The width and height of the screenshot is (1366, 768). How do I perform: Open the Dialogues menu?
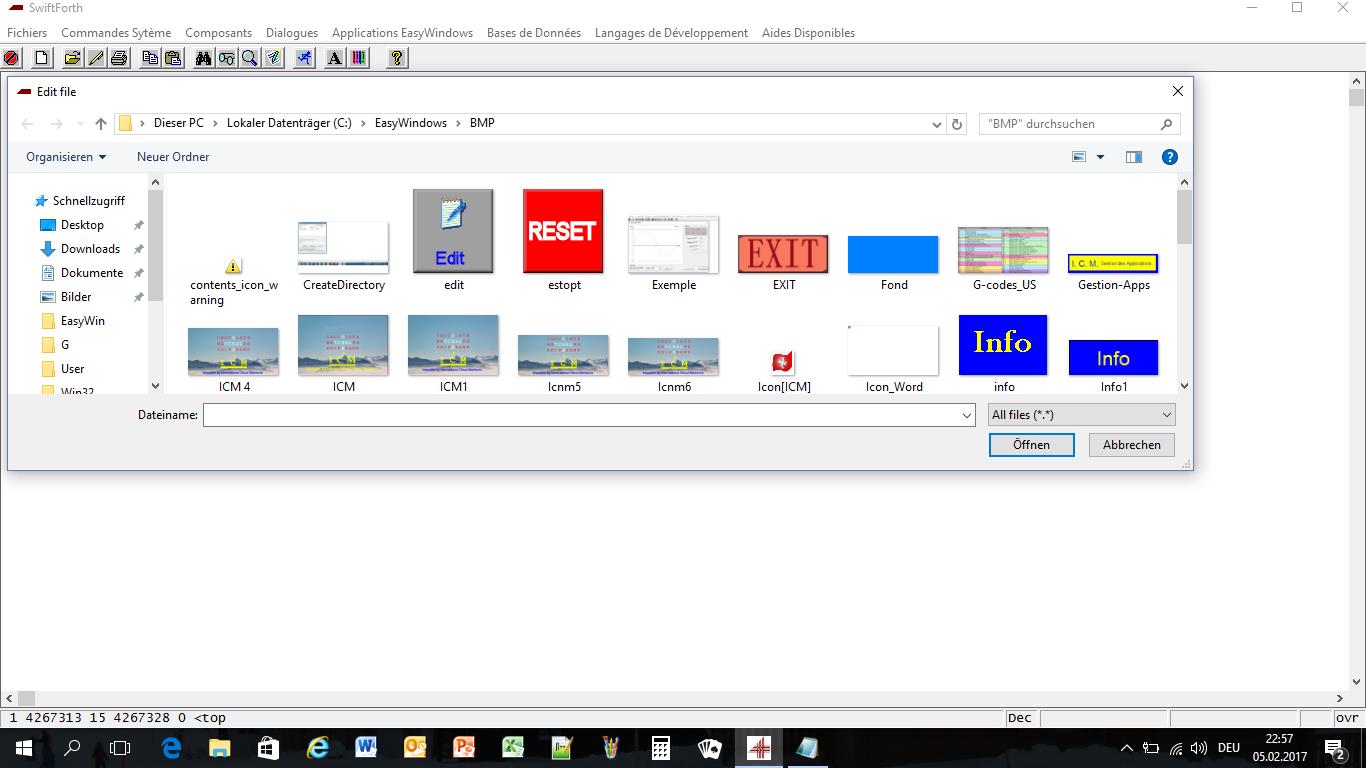point(292,33)
